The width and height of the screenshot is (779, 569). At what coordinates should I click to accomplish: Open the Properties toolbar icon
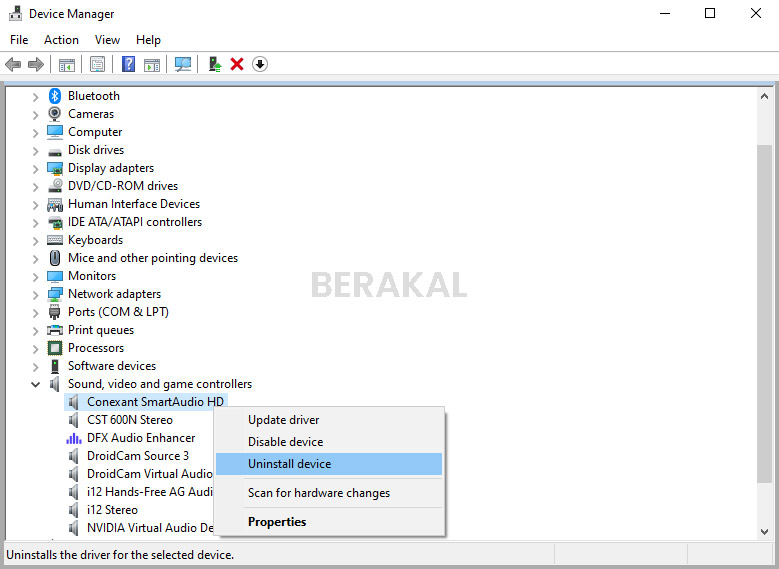click(97, 64)
